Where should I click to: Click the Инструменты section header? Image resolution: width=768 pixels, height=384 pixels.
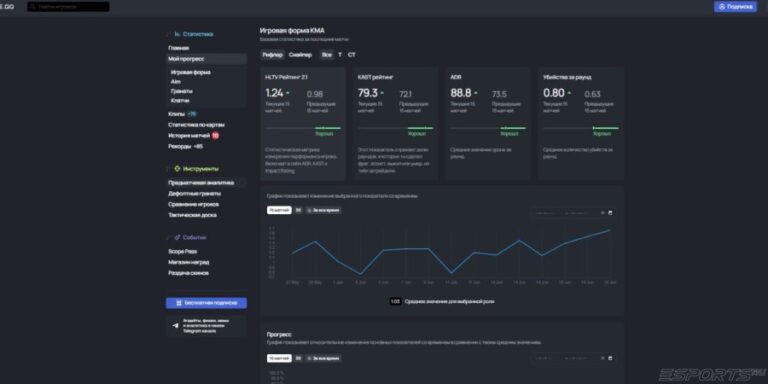[x=201, y=168]
